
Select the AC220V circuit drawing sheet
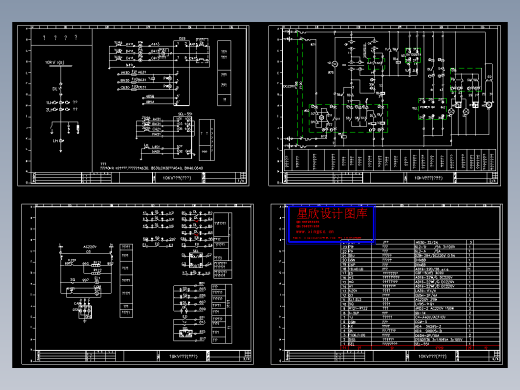[137, 284]
